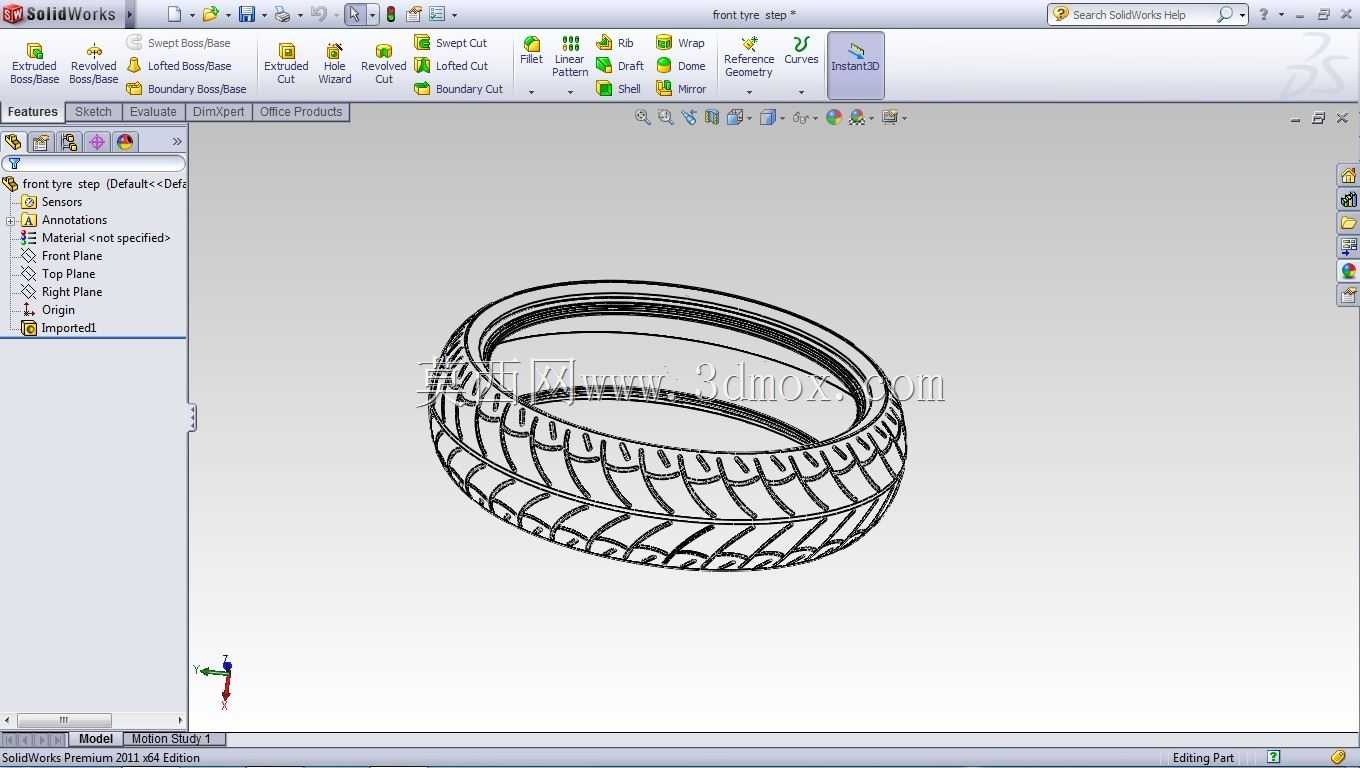Select the Top Plane
This screenshot has width=1360, height=768.
[68, 274]
